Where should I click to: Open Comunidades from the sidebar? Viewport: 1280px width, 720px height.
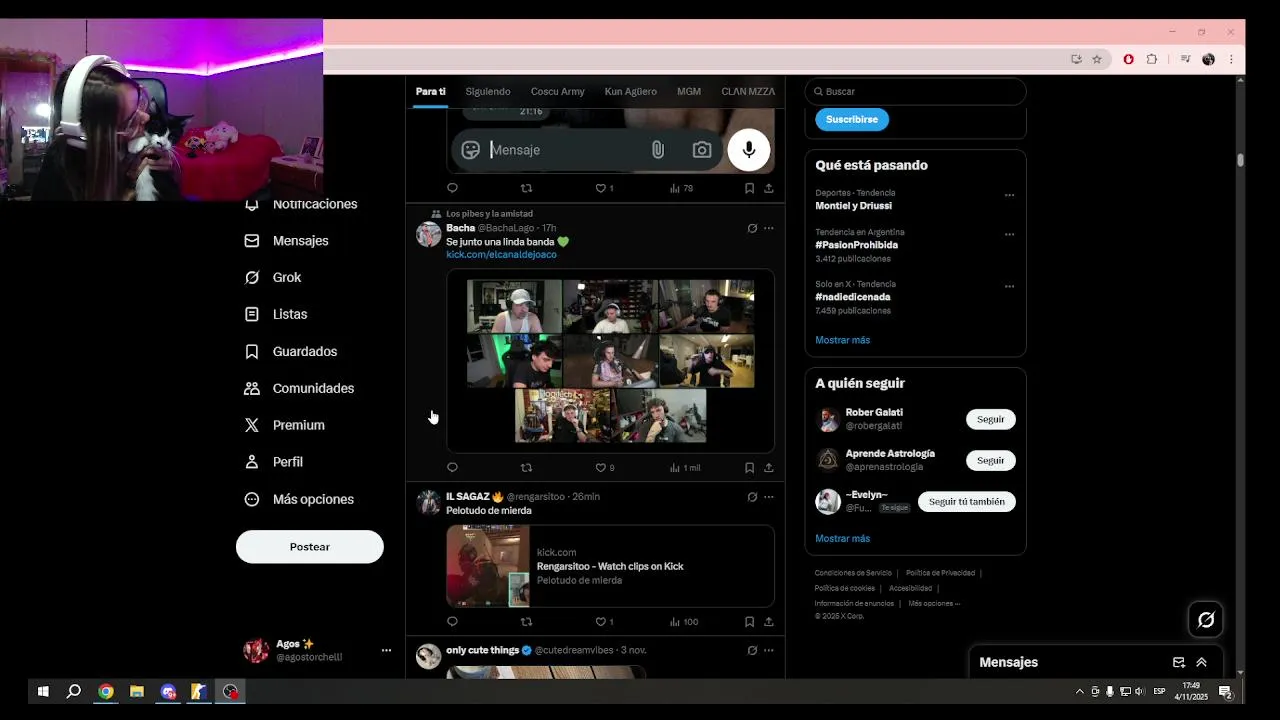299,388
